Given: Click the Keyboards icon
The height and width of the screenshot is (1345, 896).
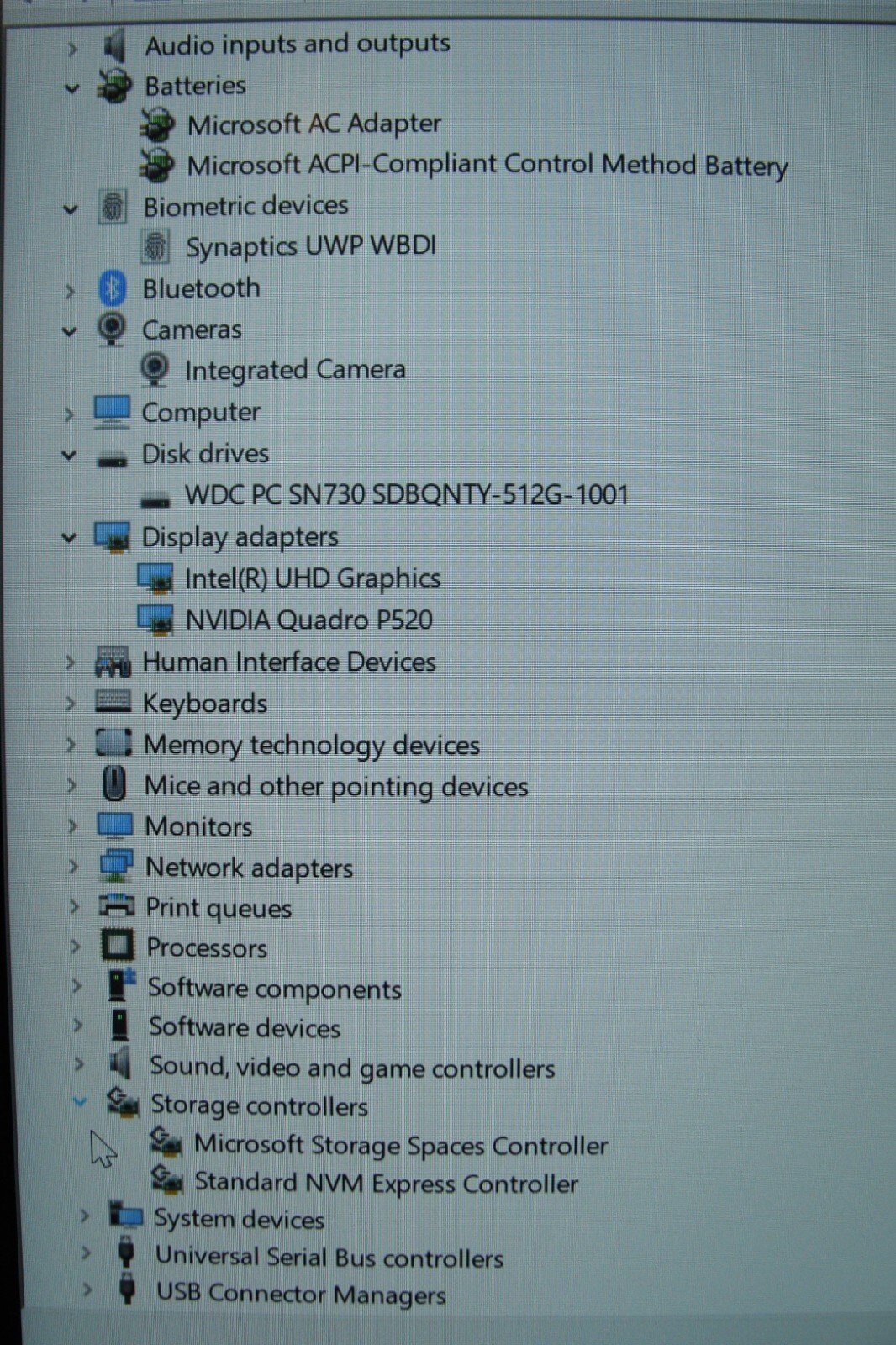Looking at the screenshot, I should [x=113, y=701].
